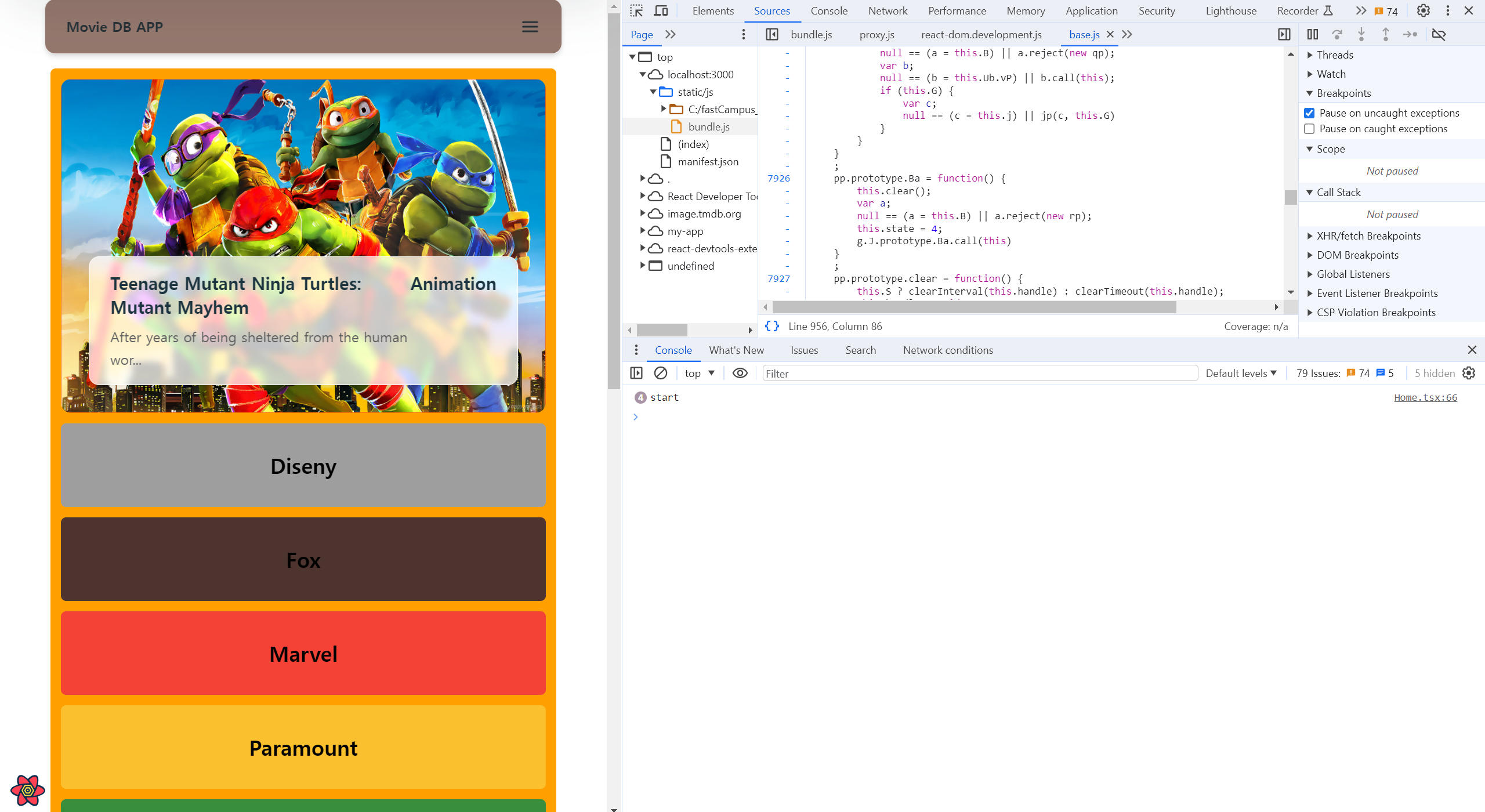Click the pretty print braces icon
This screenshot has height=812, width=1485.
tap(772, 326)
